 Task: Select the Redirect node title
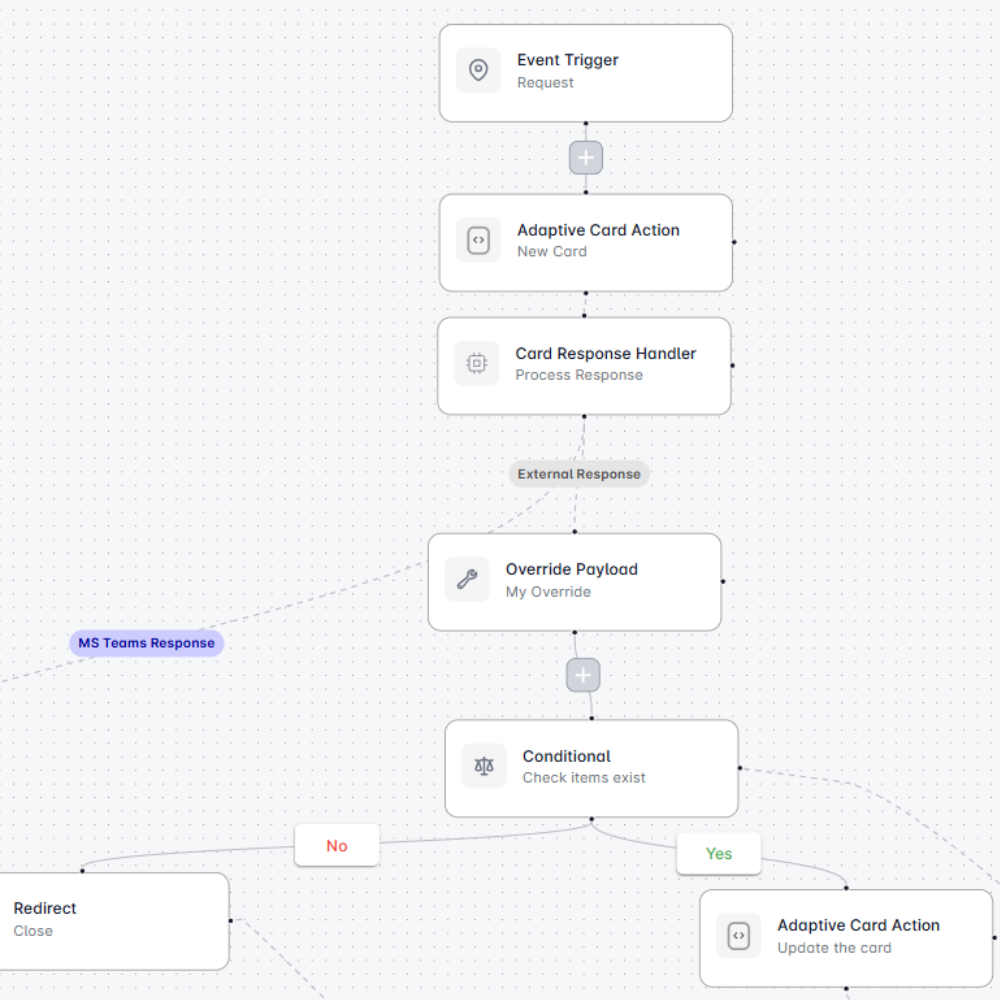45,908
